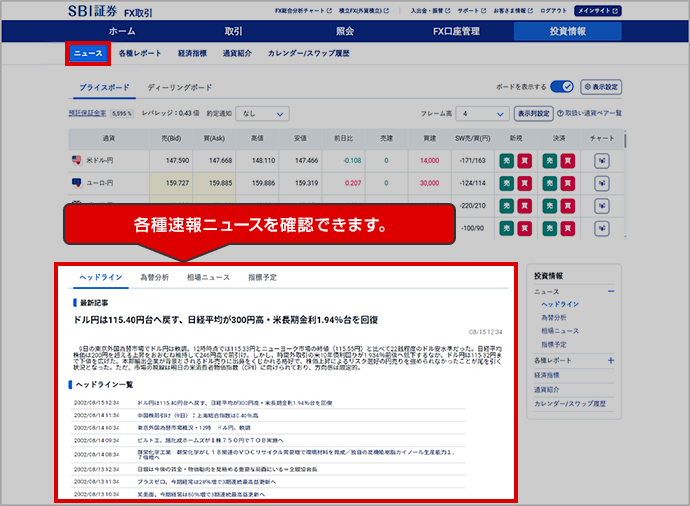Open the chart icon for 米ドル-円
The width and height of the screenshot is (690, 506).
pyautogui.click(x=602, y=161)
